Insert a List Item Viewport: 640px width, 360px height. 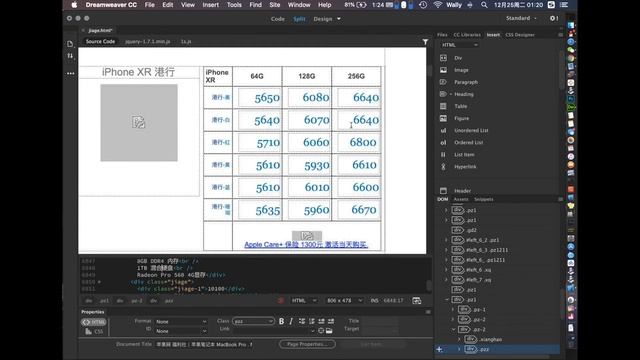[464, 155]
